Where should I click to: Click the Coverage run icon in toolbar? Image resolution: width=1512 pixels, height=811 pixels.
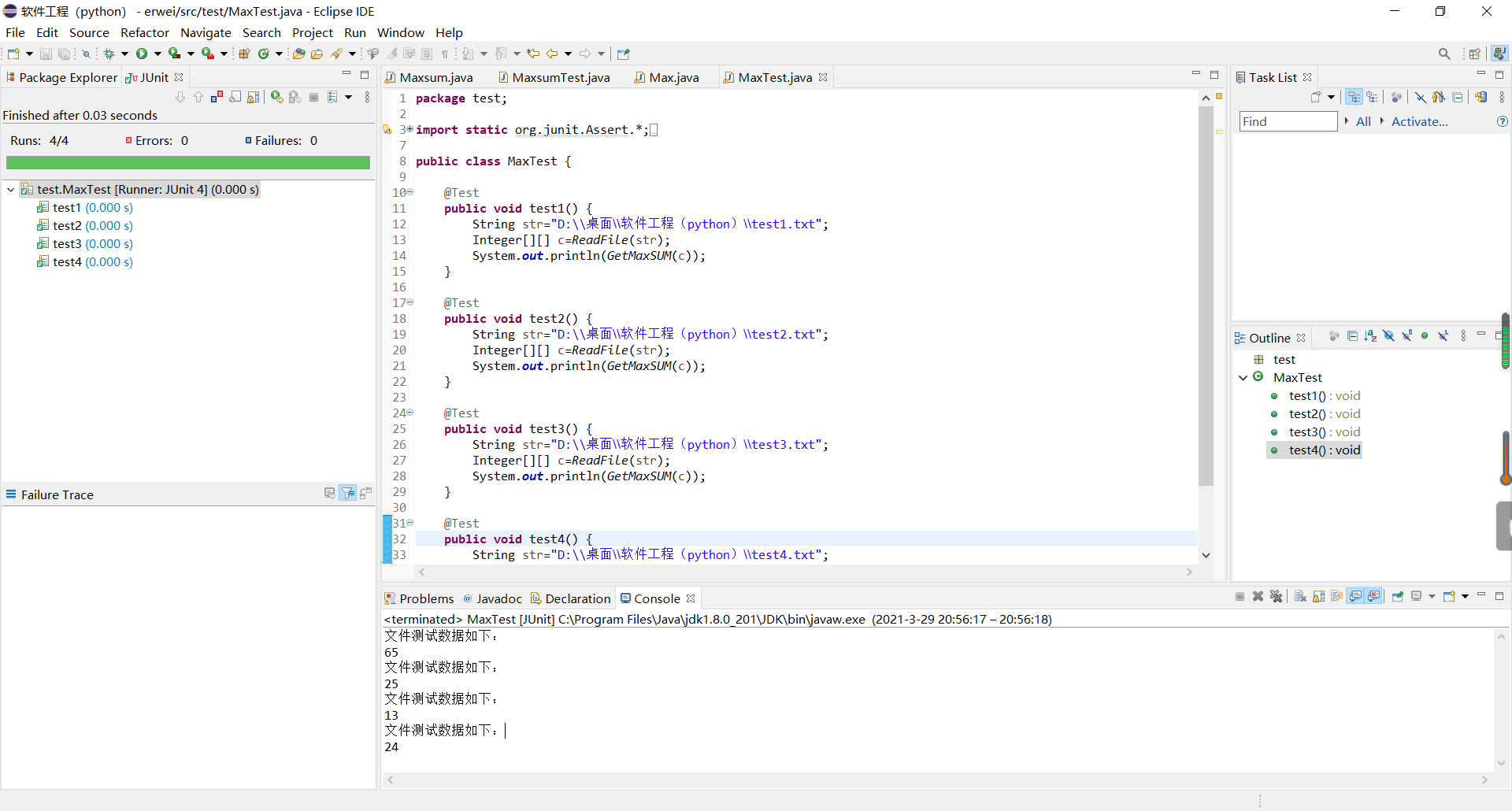(174, 54)
